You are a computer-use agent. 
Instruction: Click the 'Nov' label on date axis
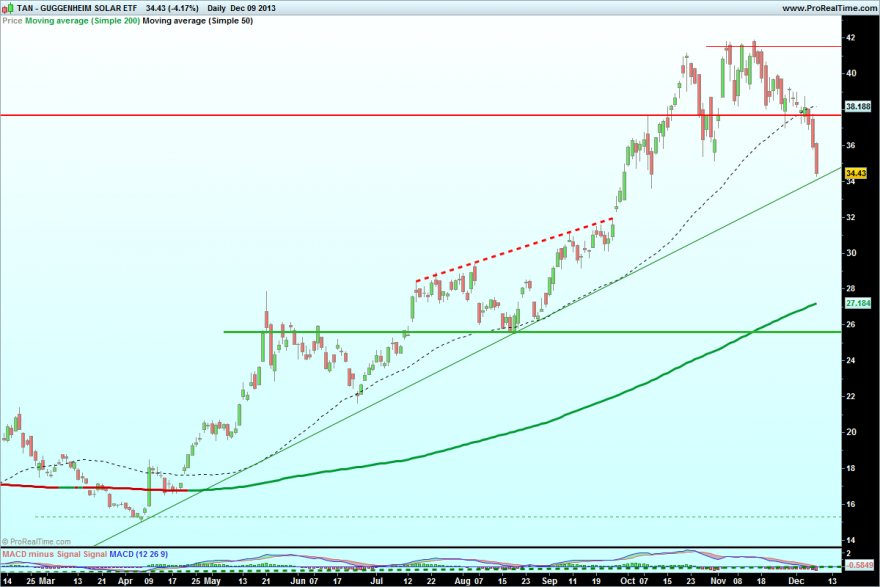(x=718, y=581)
